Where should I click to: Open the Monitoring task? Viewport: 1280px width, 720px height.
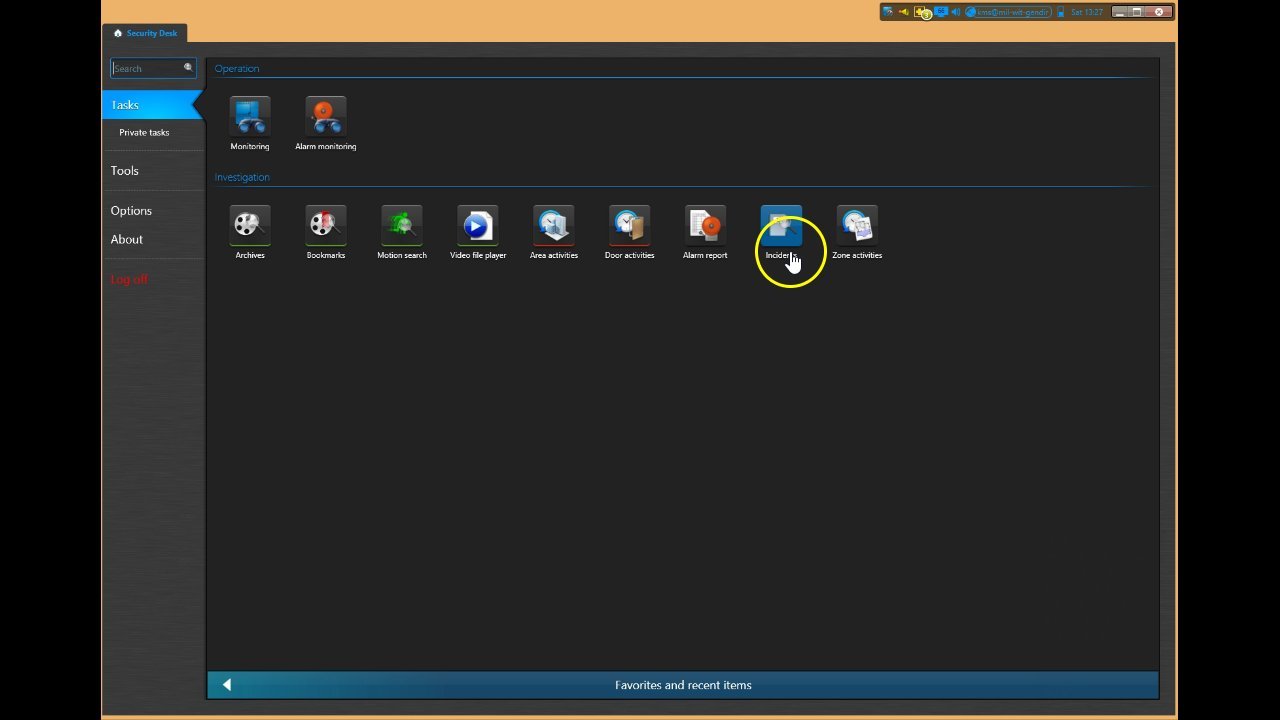pyautogui.click(x=250, y=124)
